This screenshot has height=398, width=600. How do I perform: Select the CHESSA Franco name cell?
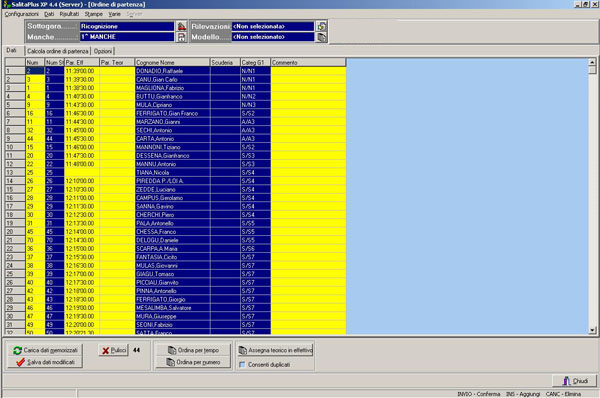click(x=172, y=232)
